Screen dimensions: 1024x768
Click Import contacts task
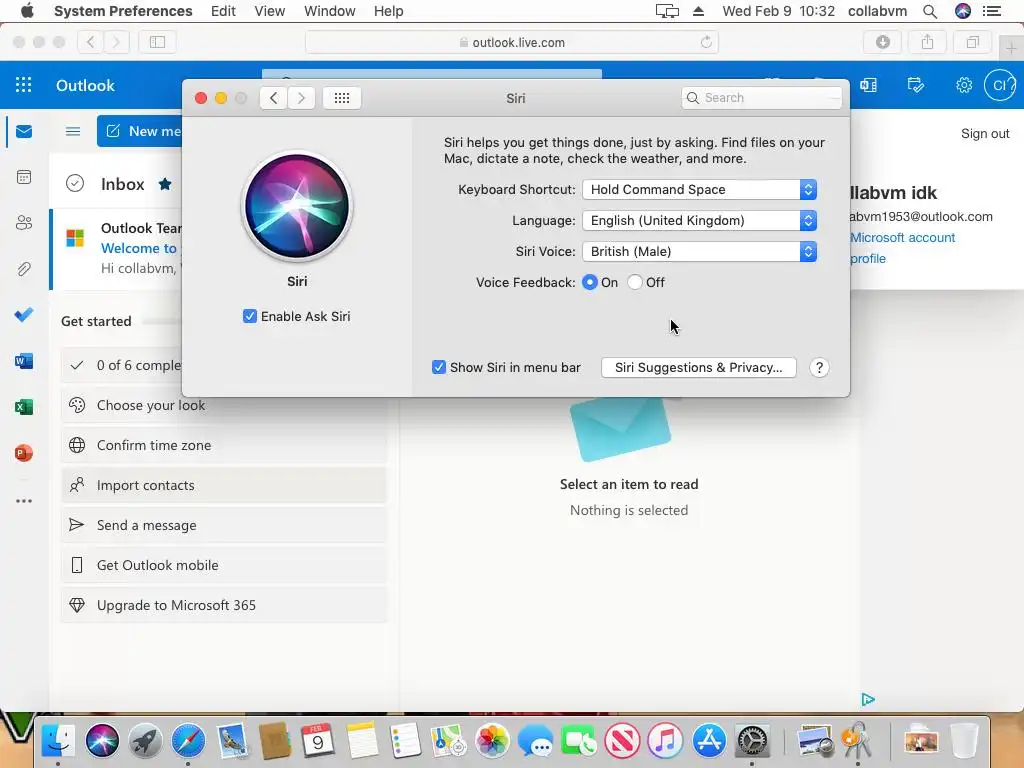pyautogui.click(x=224, y=485)
